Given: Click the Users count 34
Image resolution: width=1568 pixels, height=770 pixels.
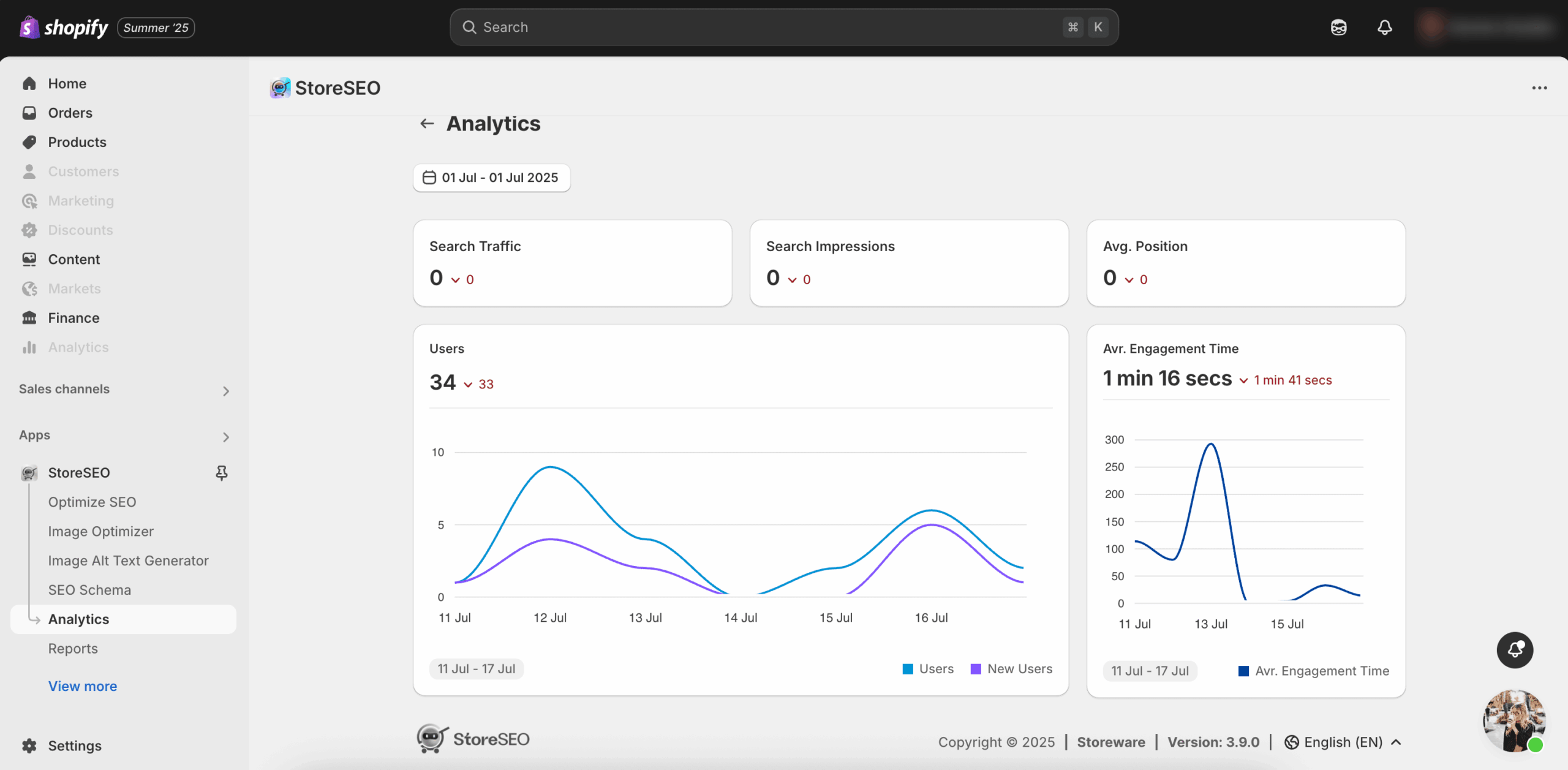Looking at the screenshot, I should click(443, 382).
